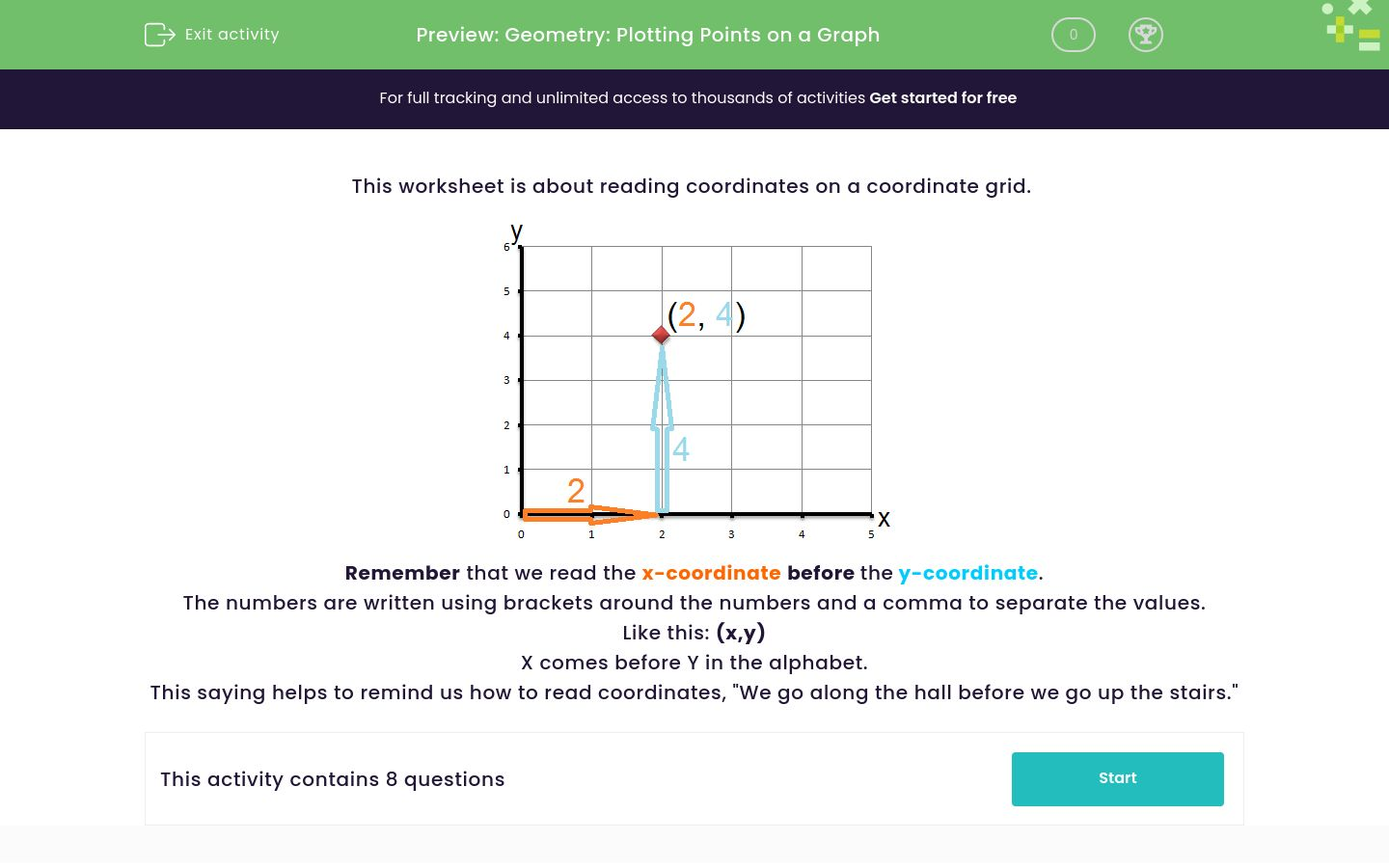This screenshot has width=1389, height=868.
Task: Open the trophy achievements icon
Action: point(1146,34)
